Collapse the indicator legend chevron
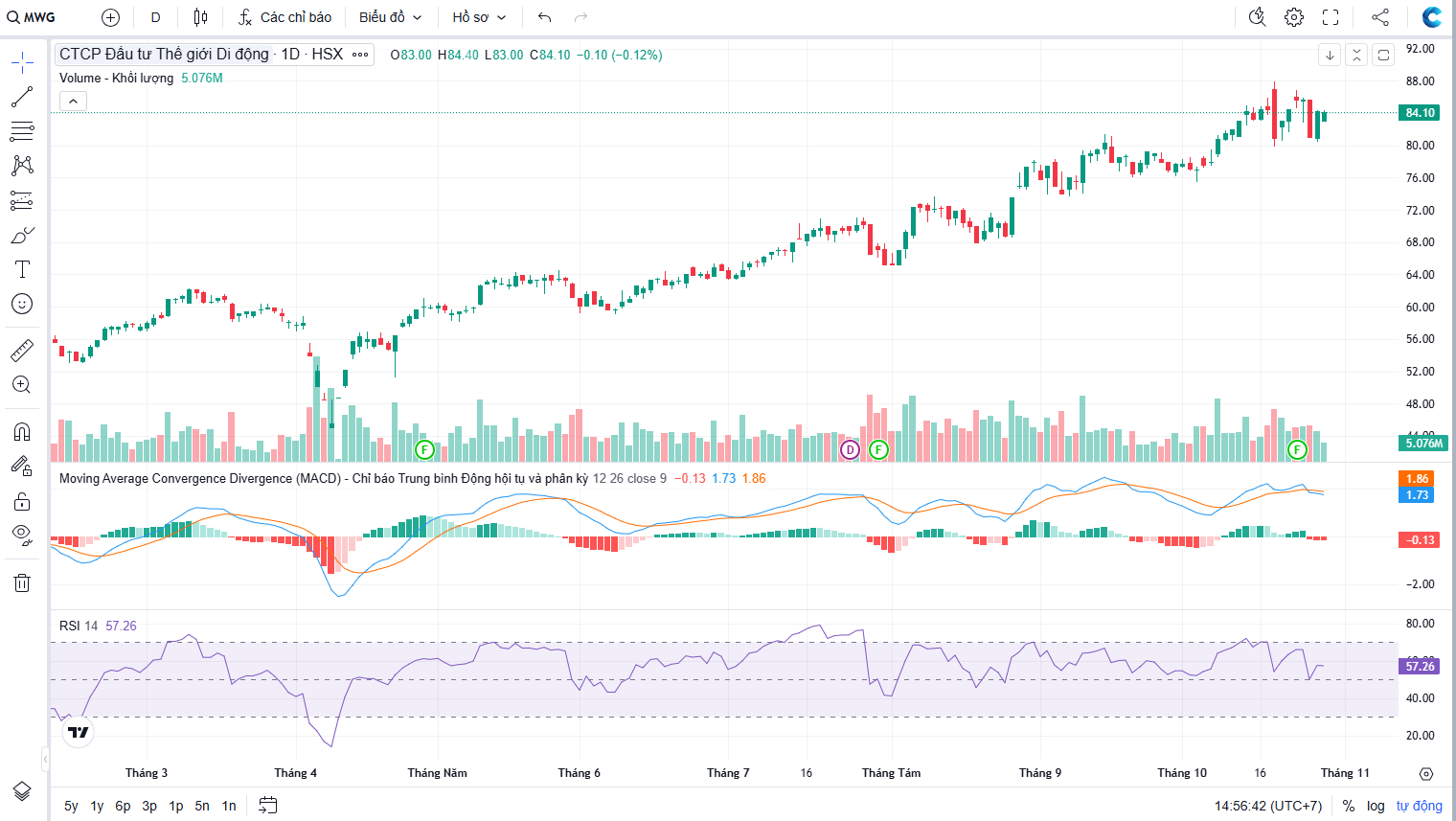This screenshot has width=1456, height=821. pyautogui.click(x=74, y=101)
